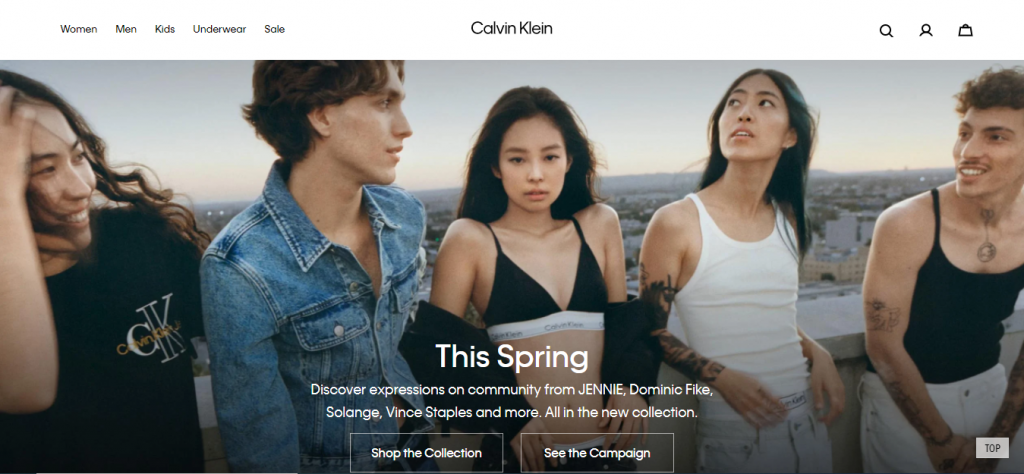Open the Women menu
1024x474 pixels.
pos(78,29)
